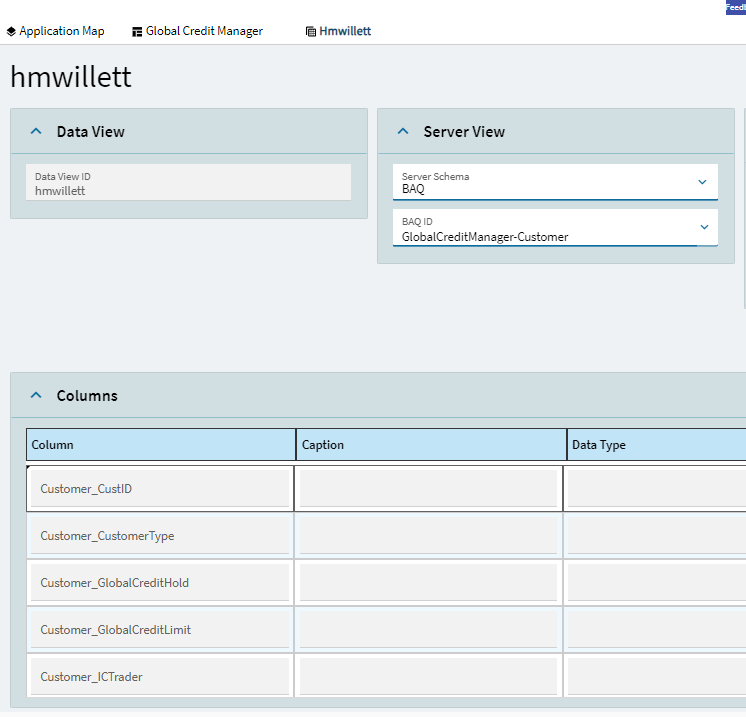Open the BAQ ID dropdown

pos(702,228)
